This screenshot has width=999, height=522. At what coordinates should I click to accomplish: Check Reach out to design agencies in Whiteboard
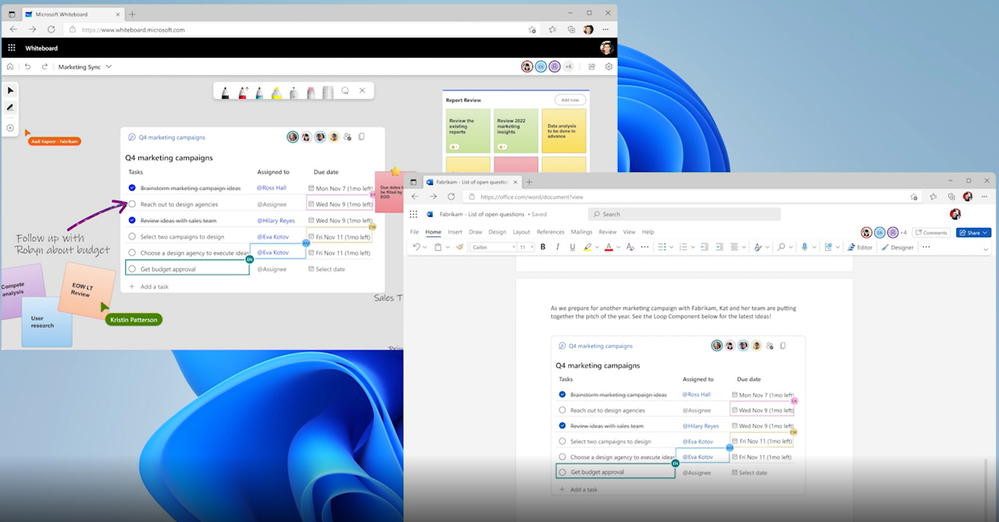pyautogui.click(x=132, y=204)
